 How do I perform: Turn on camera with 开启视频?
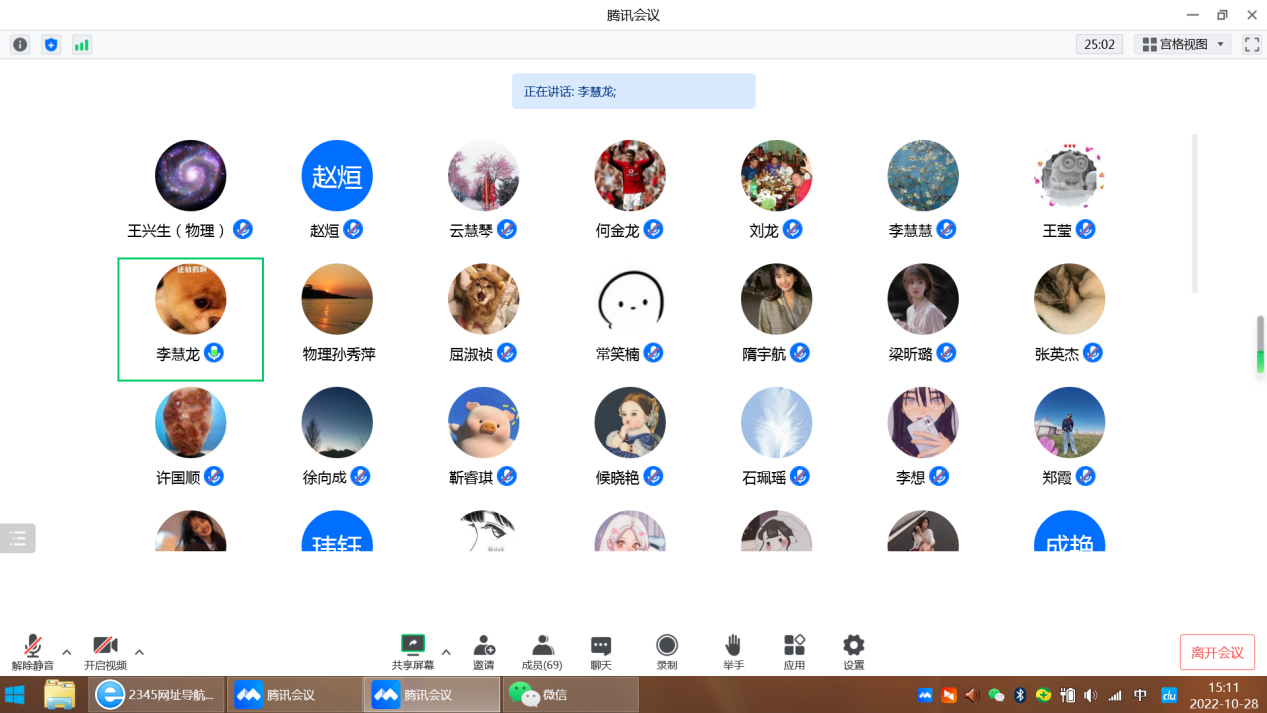(x=105, y=651)
